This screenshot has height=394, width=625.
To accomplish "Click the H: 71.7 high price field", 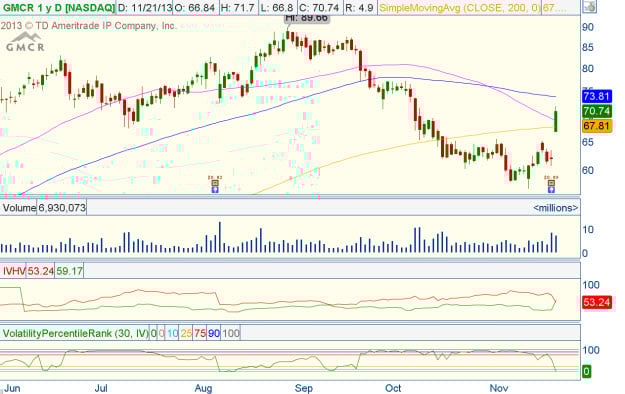I will tap(238, 8).
